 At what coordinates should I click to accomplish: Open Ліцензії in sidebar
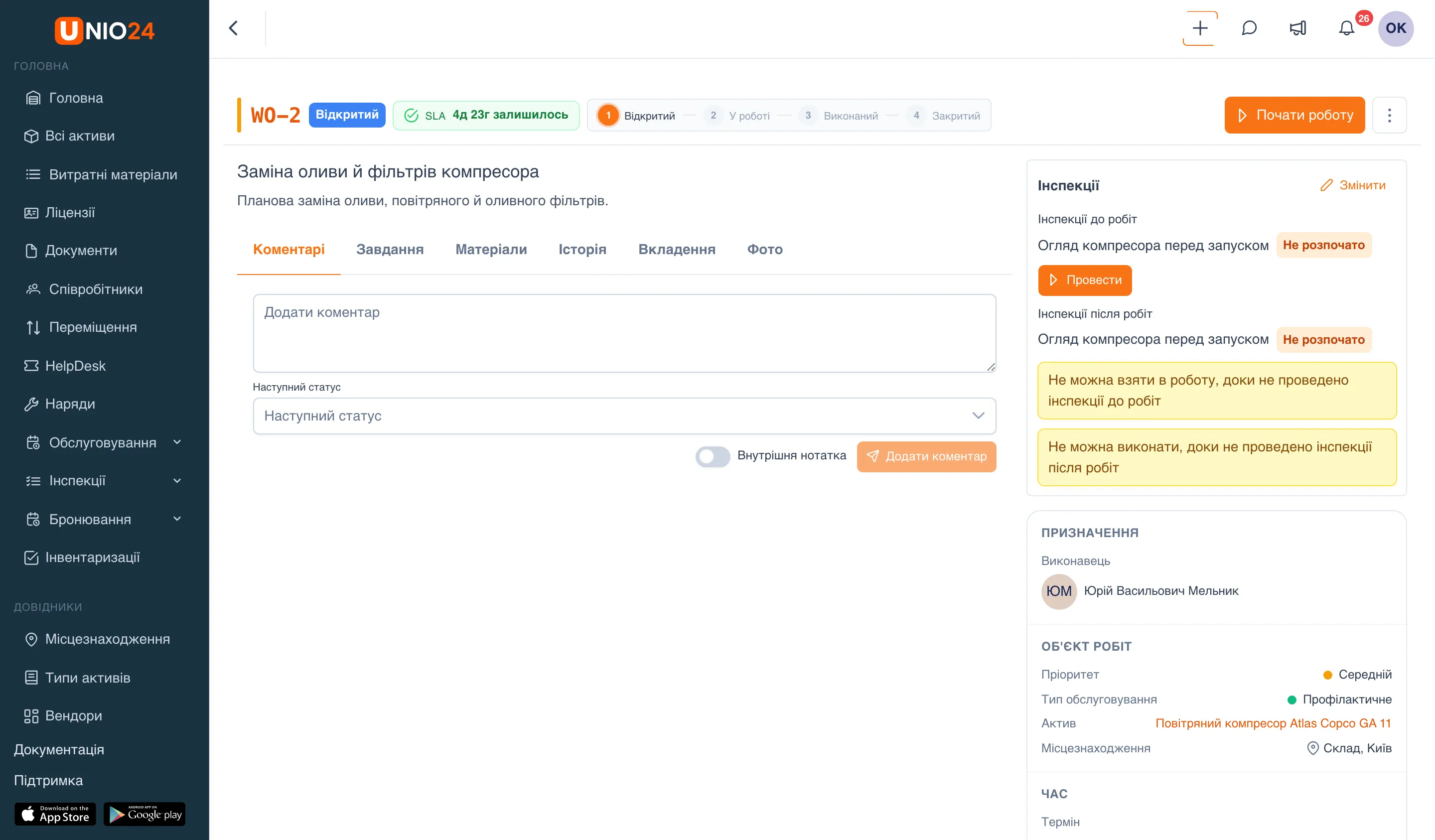click(59, 212)
